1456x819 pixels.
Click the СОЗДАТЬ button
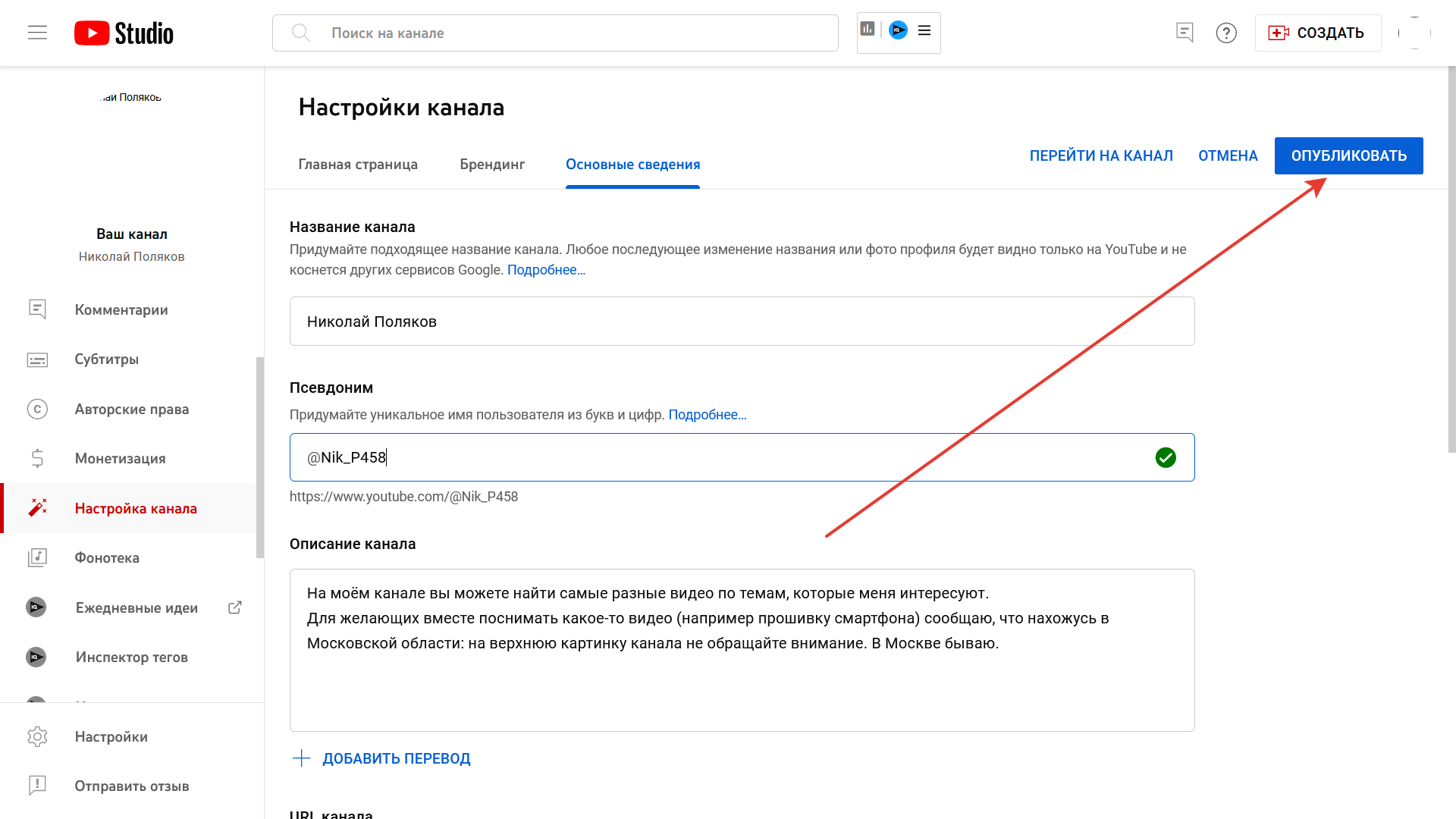click(1318, 33)
